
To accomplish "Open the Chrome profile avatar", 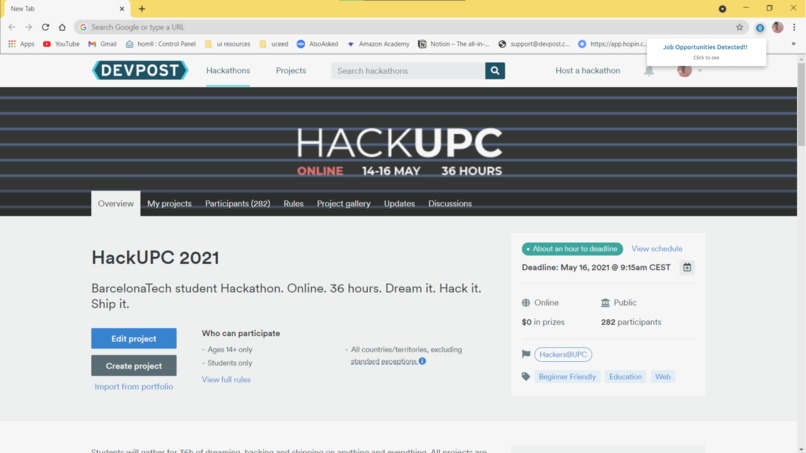I will pyautogui.click(x=777, y=27).
